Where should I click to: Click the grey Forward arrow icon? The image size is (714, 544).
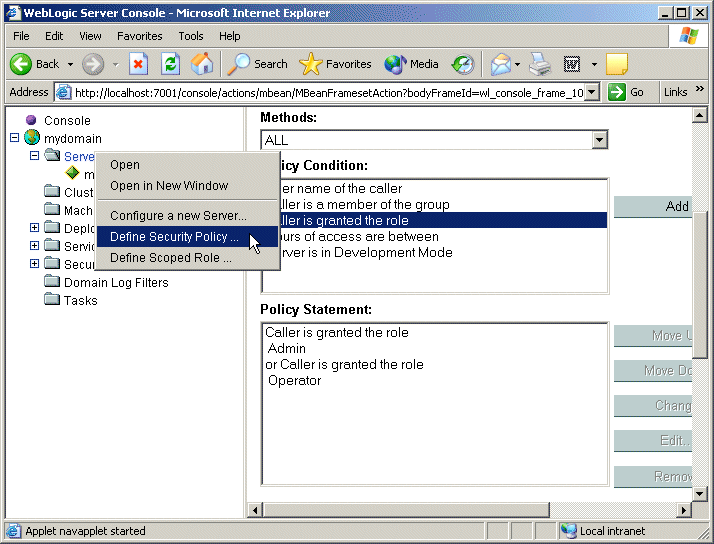[93, 64]
